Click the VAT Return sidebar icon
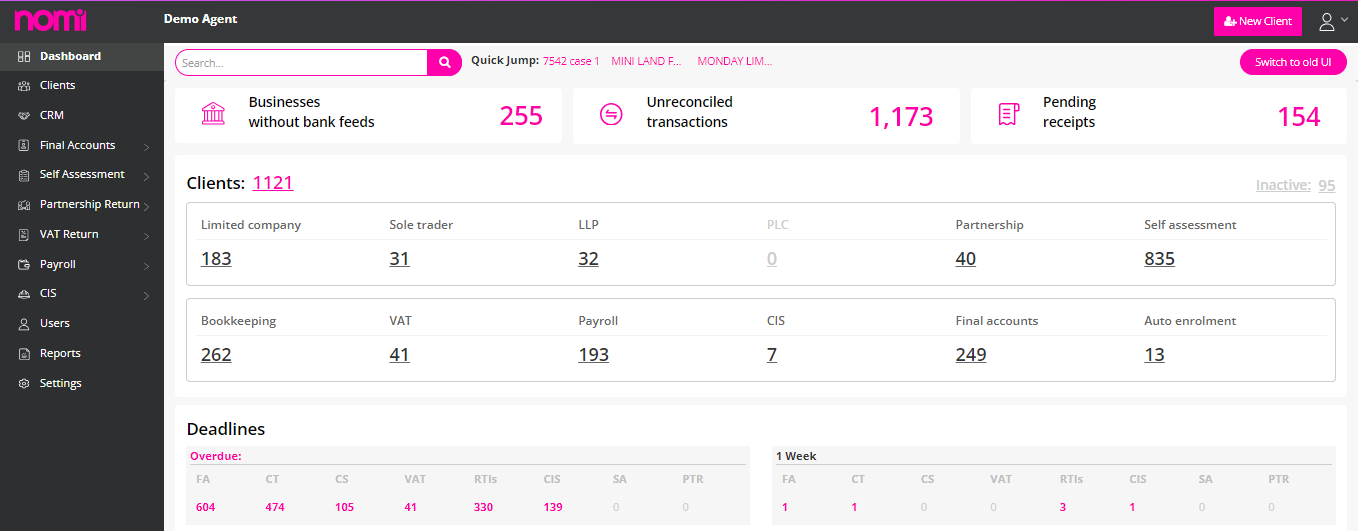This screenshot has height=531, width=1358. 24,235
